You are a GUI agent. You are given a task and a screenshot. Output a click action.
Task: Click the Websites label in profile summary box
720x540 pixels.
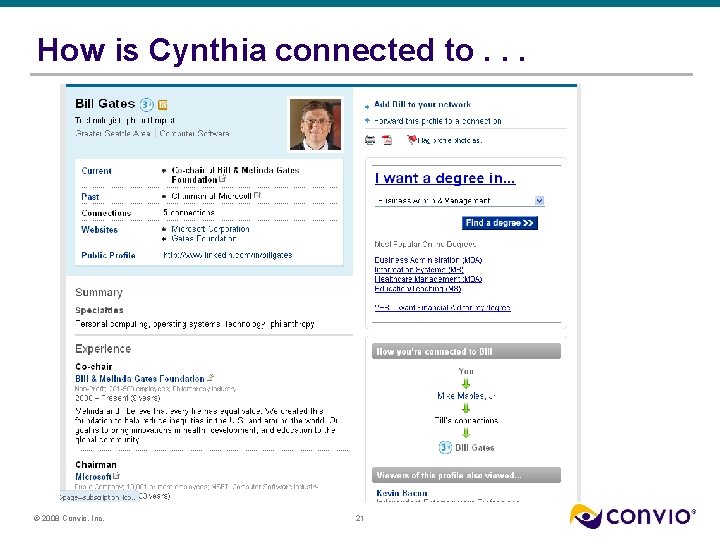tap(99, 230)
